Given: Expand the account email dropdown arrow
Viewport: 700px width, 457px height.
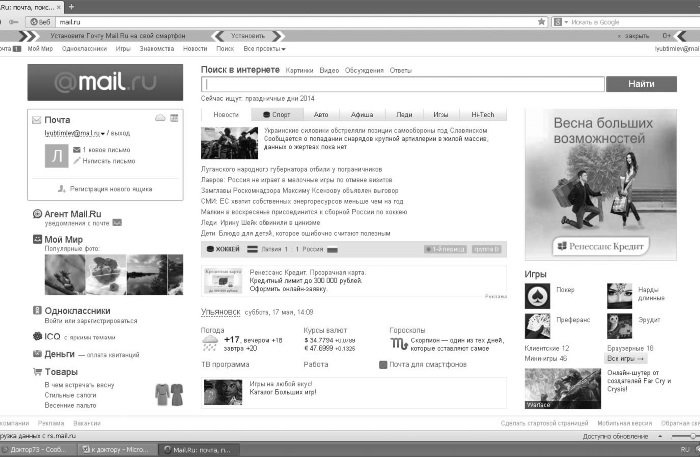Looking at the screenshot, I should (x=103, y=133).
